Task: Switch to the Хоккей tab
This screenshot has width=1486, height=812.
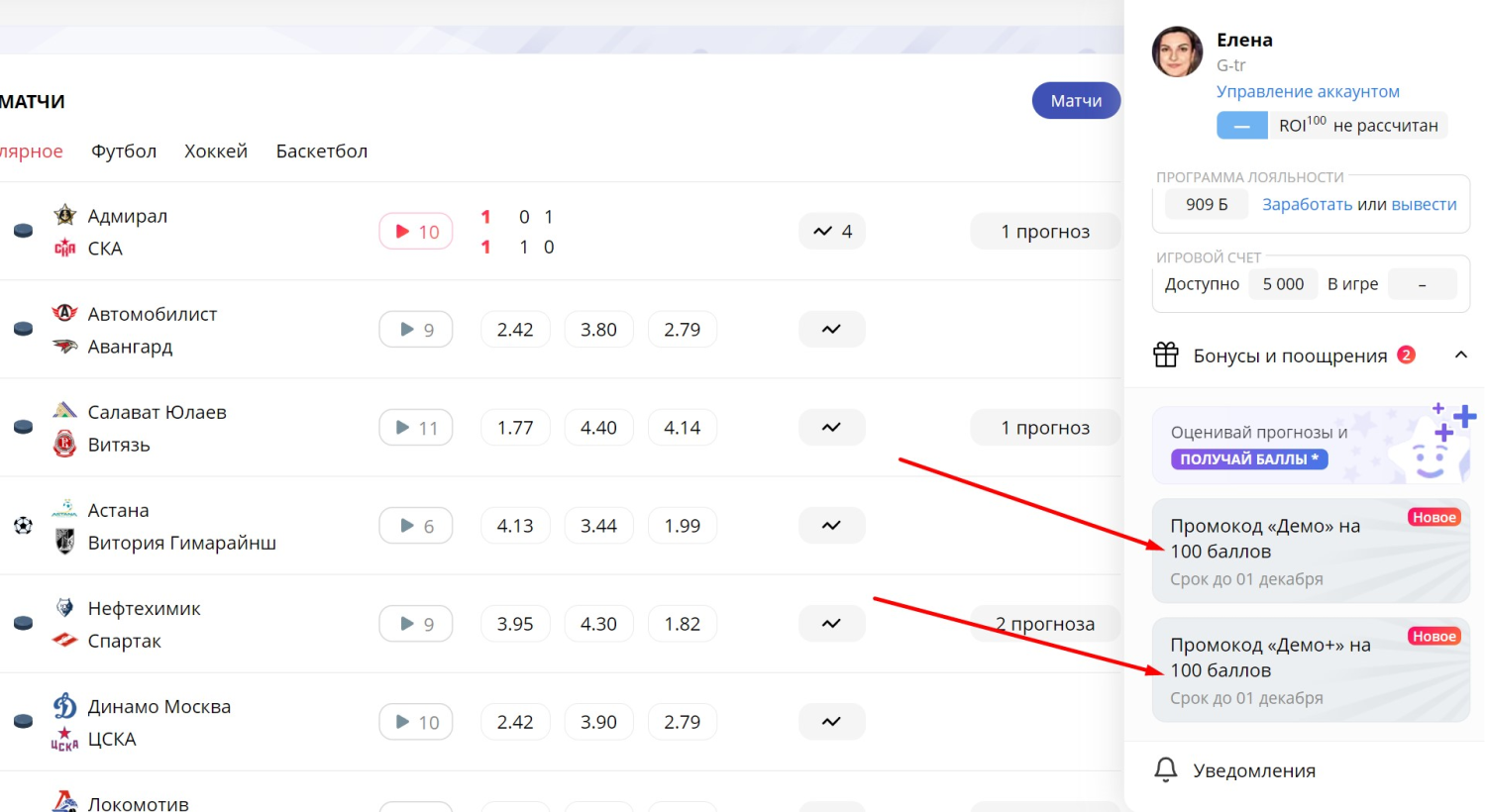Action: [216, 152]
